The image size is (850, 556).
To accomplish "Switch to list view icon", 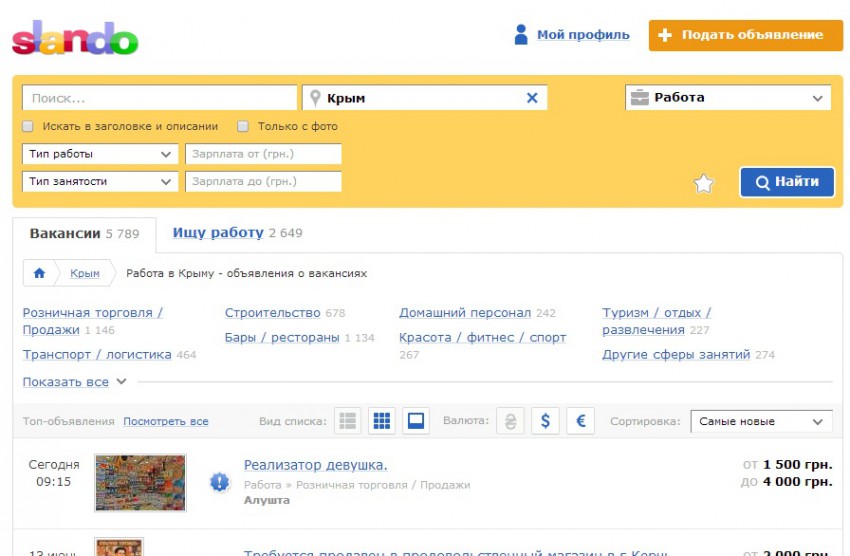I will coord(348,421).
